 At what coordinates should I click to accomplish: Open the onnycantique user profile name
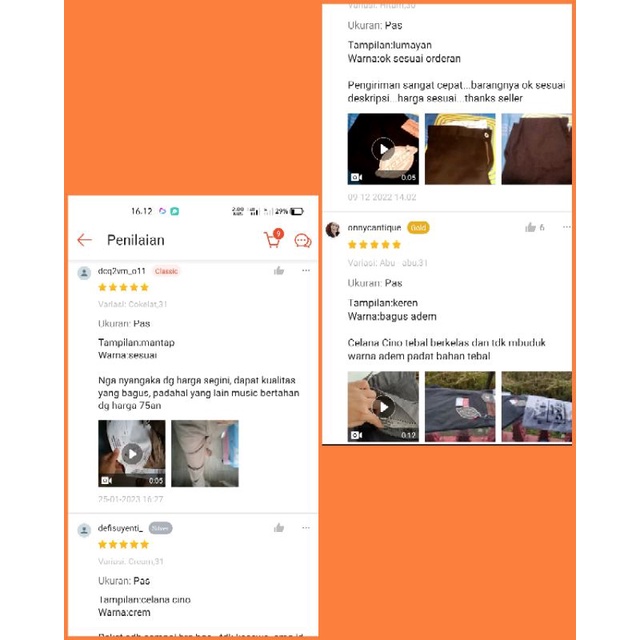point(374,228)
